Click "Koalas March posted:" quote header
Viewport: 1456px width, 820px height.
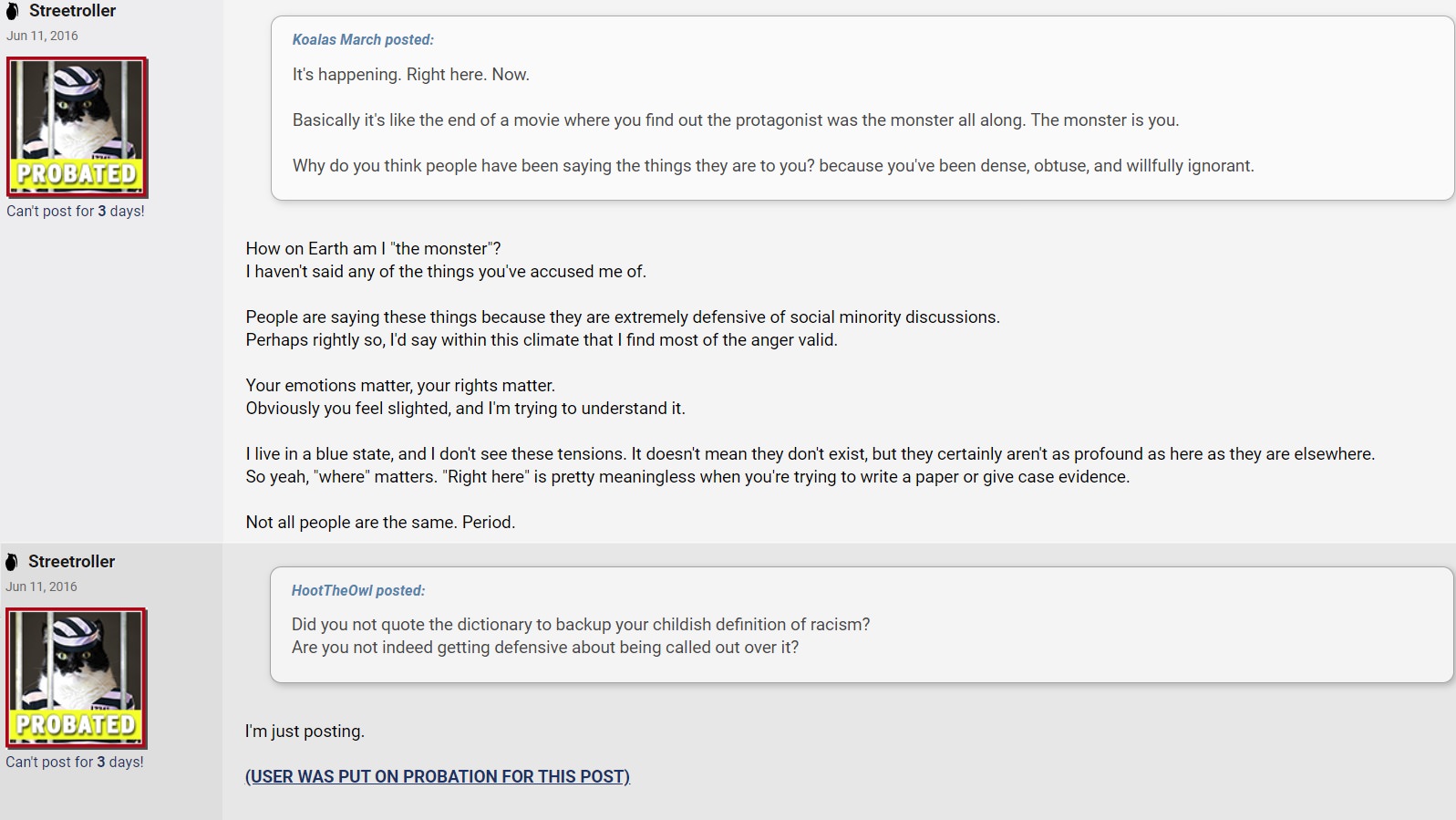pos(363,40)
